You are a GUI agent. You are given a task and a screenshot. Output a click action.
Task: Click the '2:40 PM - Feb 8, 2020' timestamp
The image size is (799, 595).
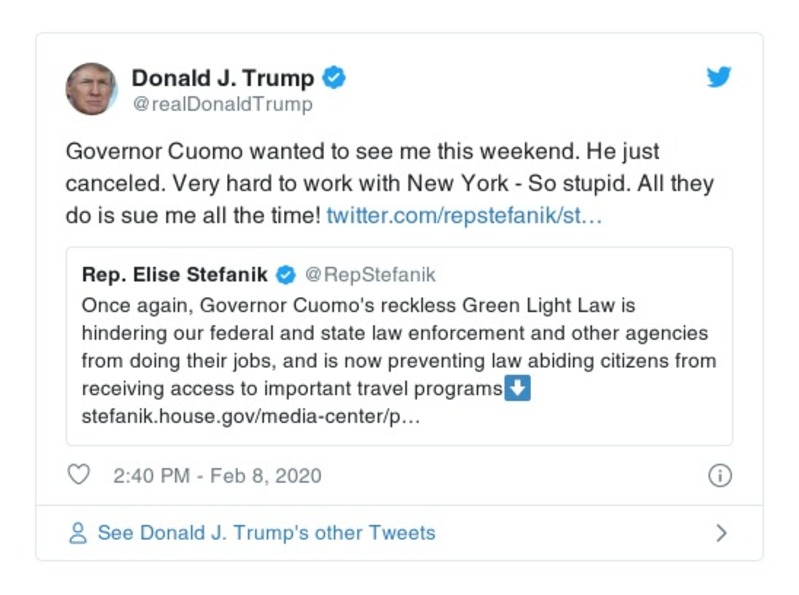tap(217, 475)
